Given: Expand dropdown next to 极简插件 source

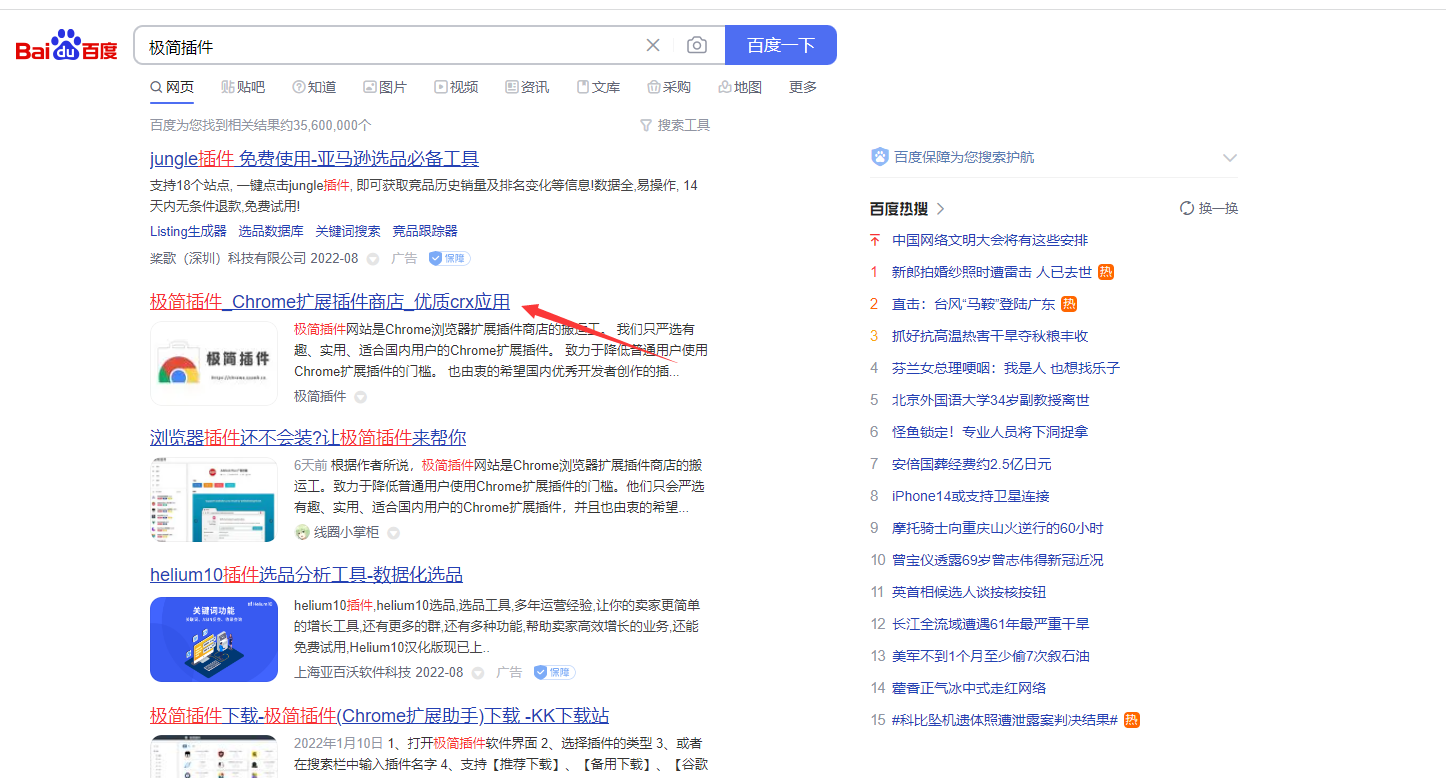Looking at the screenshot, I should click(x=361, y=397).
